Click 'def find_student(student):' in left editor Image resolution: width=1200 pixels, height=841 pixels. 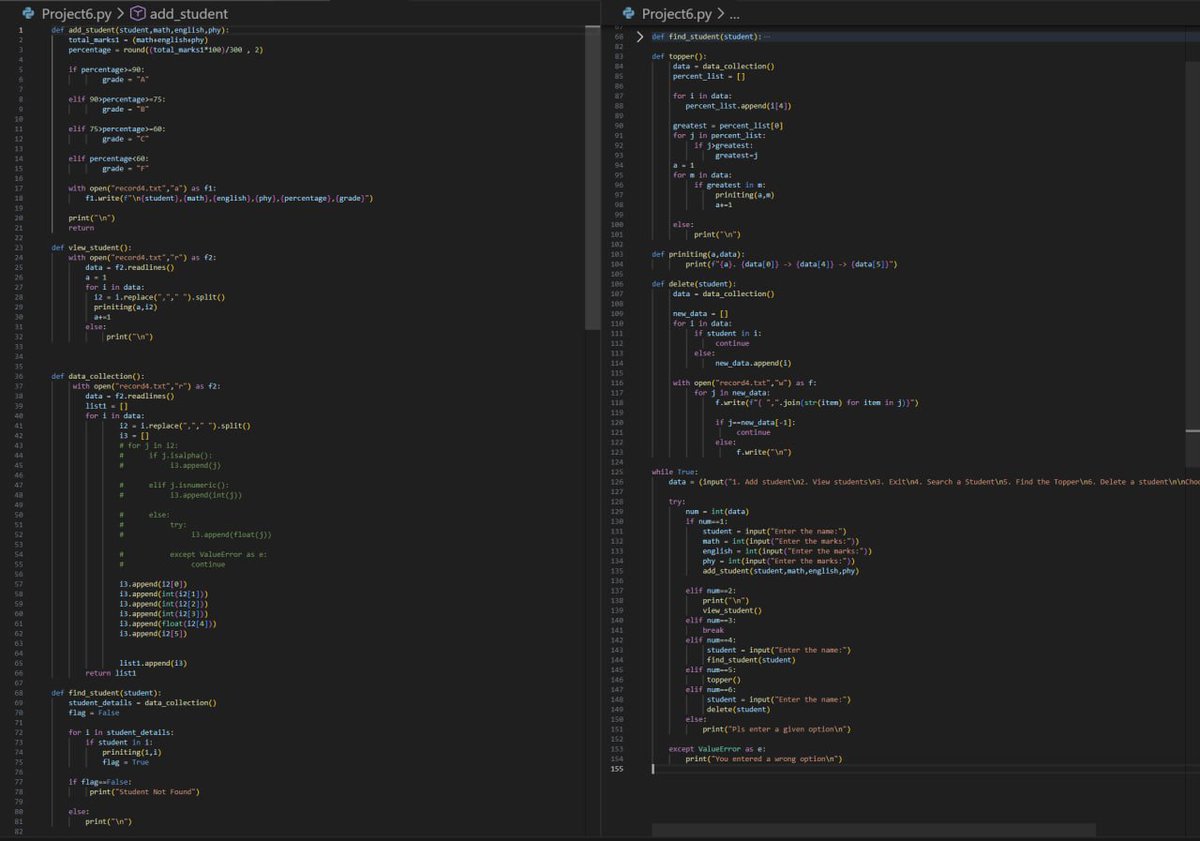106,693
